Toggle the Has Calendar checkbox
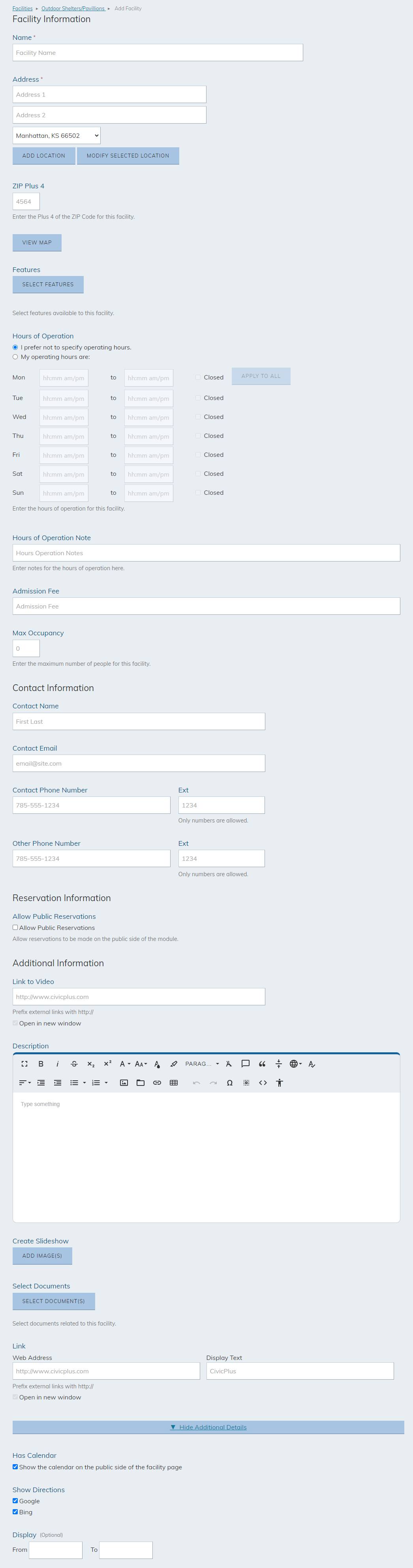 point(15,1467)
